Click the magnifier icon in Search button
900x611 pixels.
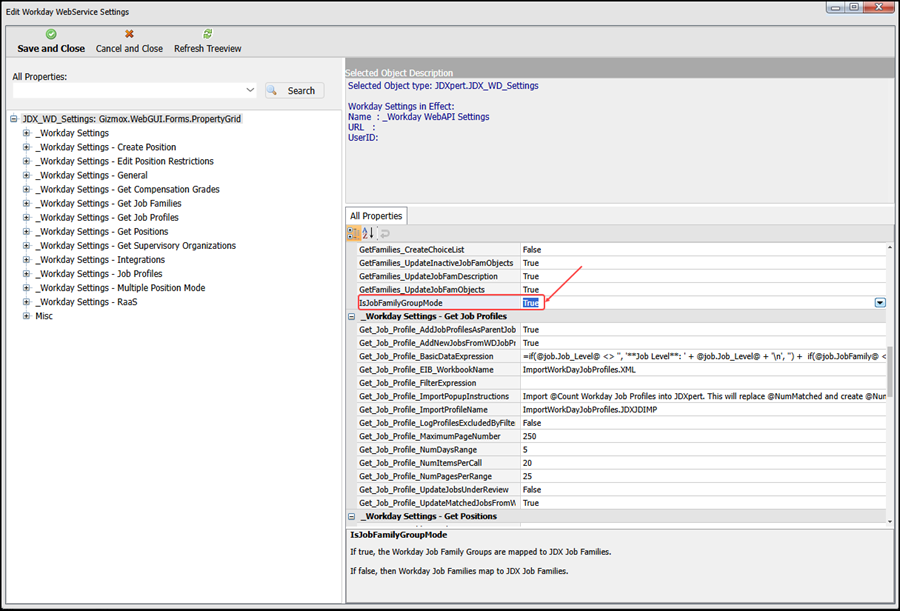pos(272,91)
